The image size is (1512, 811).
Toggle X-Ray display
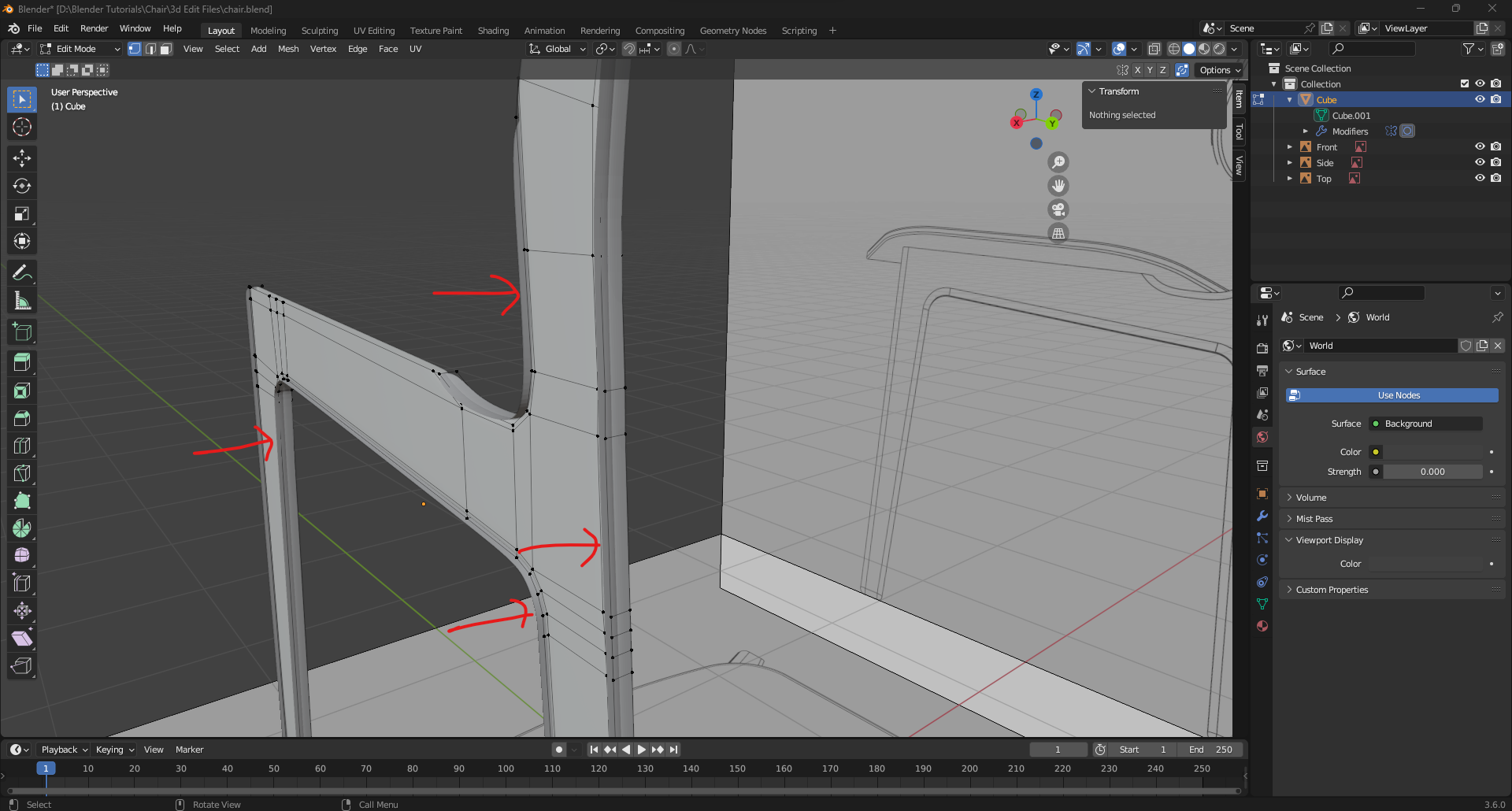(x=1154, y=49)
